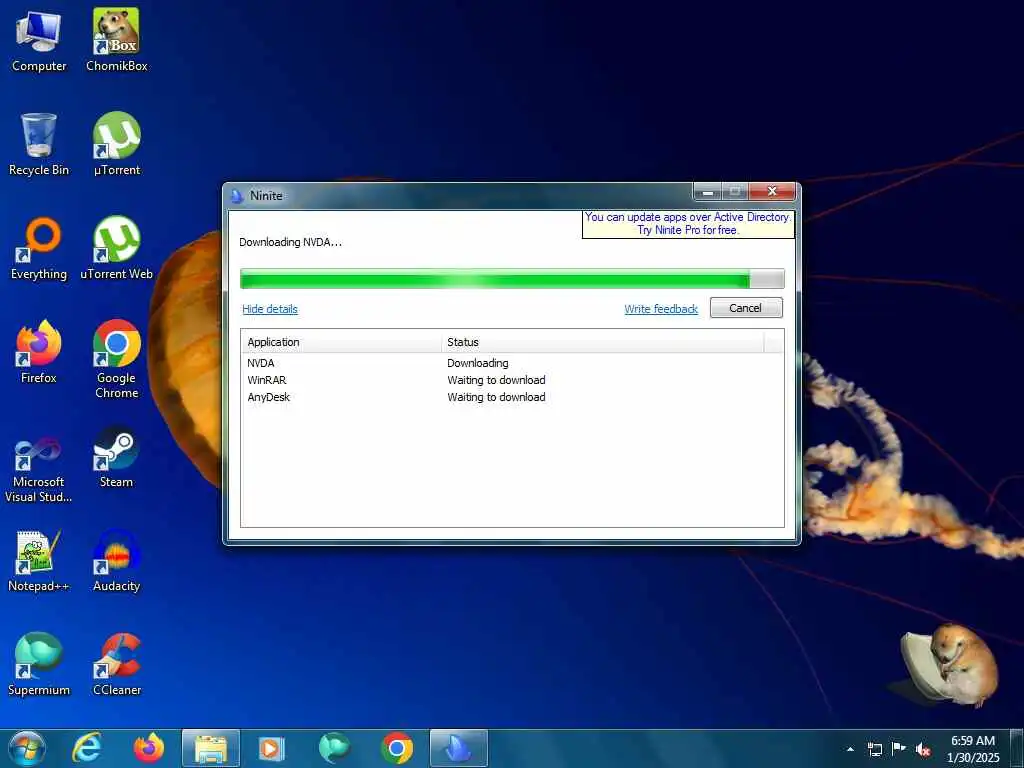1024x768 pixels.
Task: Open Google Chrome from the taskbar
Action: tap(396, 748)
